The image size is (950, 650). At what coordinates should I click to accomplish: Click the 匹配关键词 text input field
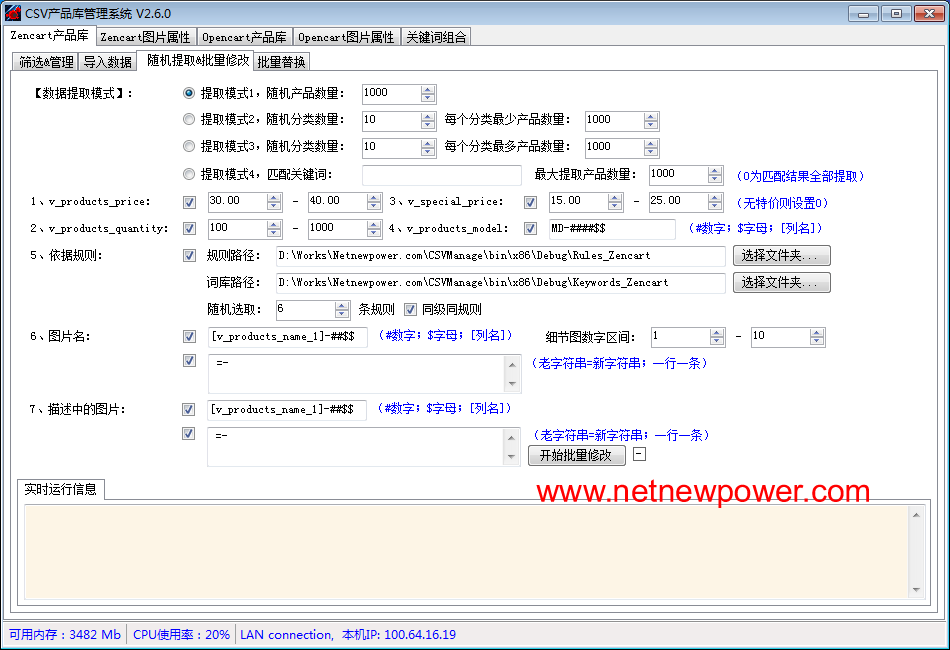pos(441,175)
